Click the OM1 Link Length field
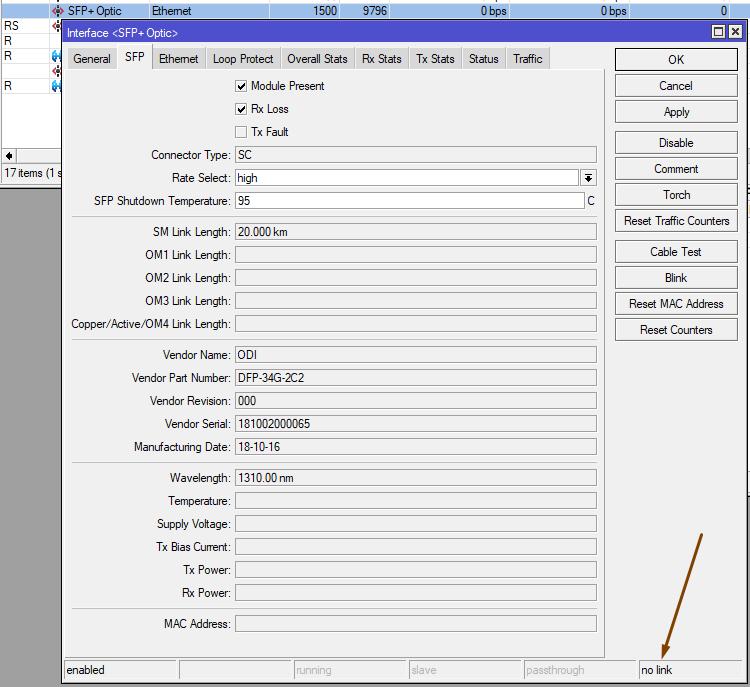 416,255
